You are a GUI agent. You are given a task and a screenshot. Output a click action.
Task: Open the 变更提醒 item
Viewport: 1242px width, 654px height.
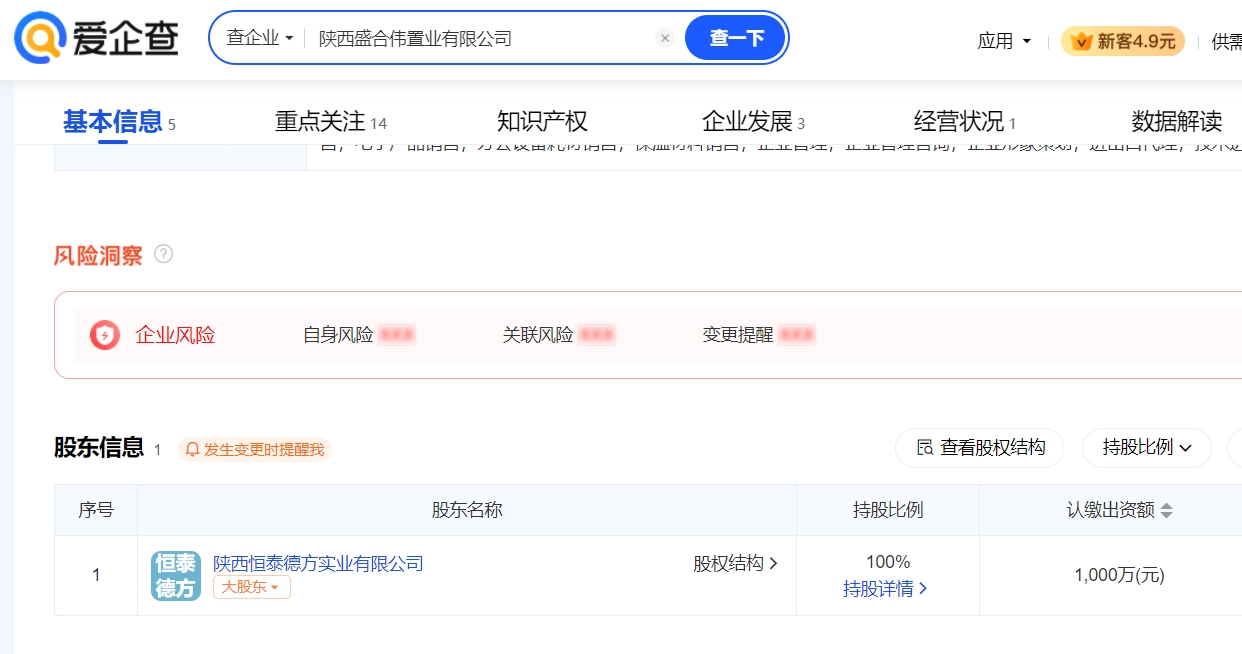pyautogui.click(x=758, y=335)
